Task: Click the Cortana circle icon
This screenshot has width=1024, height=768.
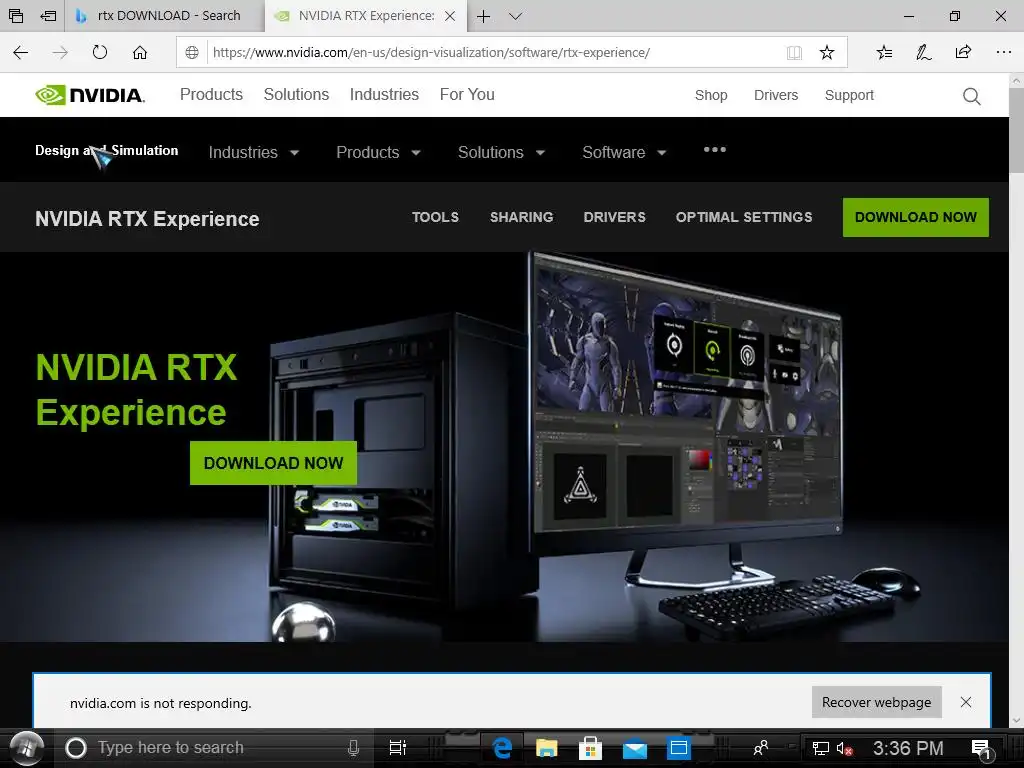Action: tap(76, 748)
